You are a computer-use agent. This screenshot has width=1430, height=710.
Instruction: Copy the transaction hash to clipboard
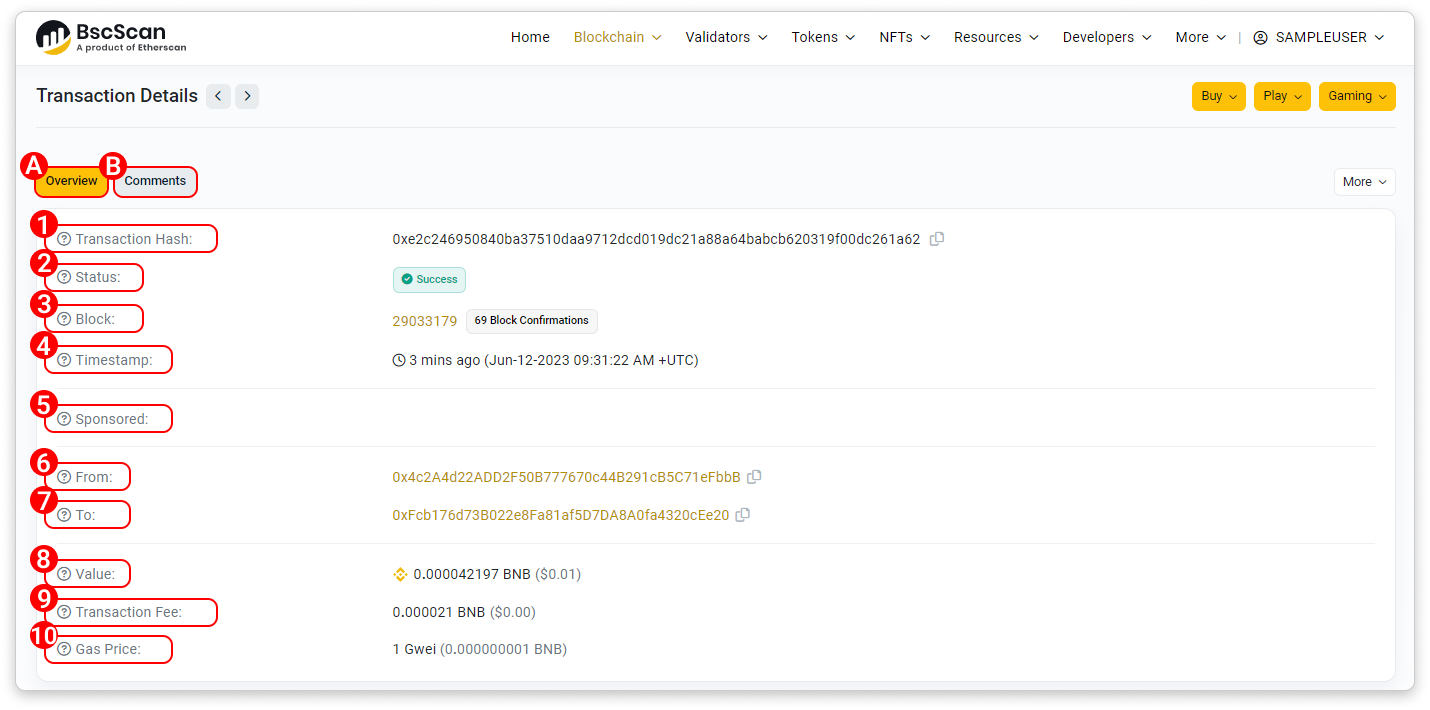click(x=937, y=239)
